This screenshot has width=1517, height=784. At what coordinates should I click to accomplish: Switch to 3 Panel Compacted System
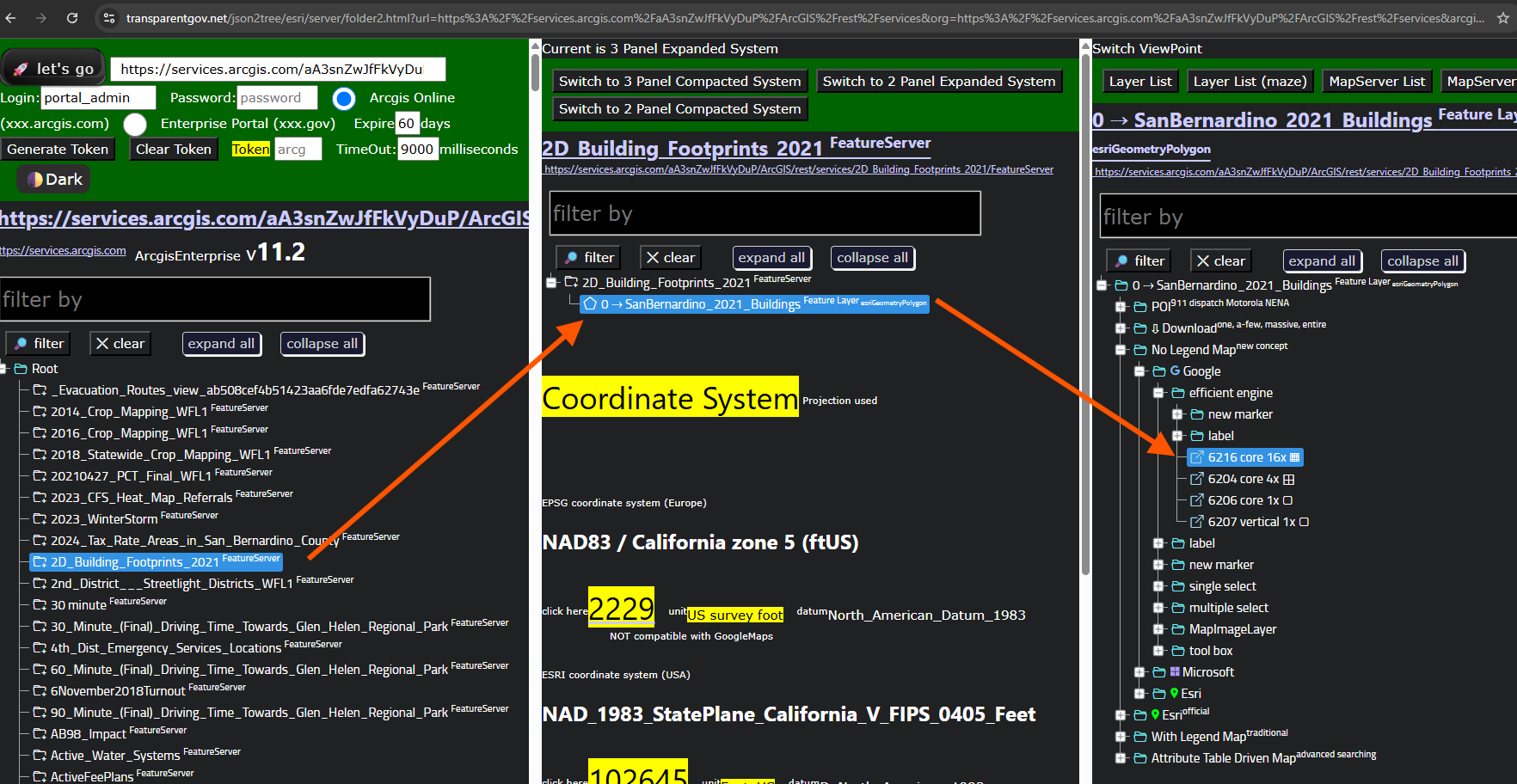click(679, 82)
